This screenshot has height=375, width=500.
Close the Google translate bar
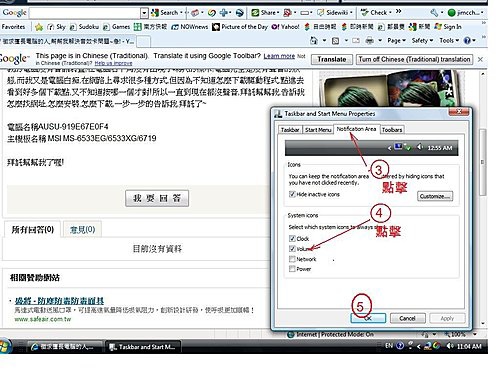coord(480,59)
